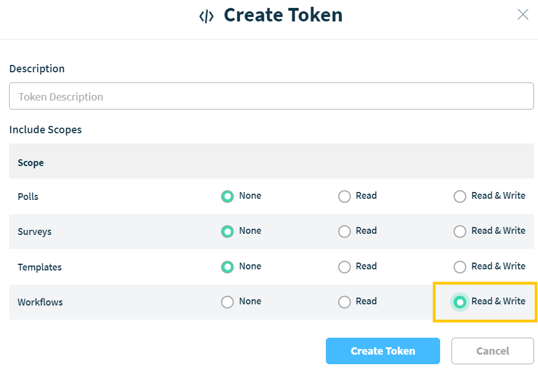Select None for Surveys scope

click(227, 231)
